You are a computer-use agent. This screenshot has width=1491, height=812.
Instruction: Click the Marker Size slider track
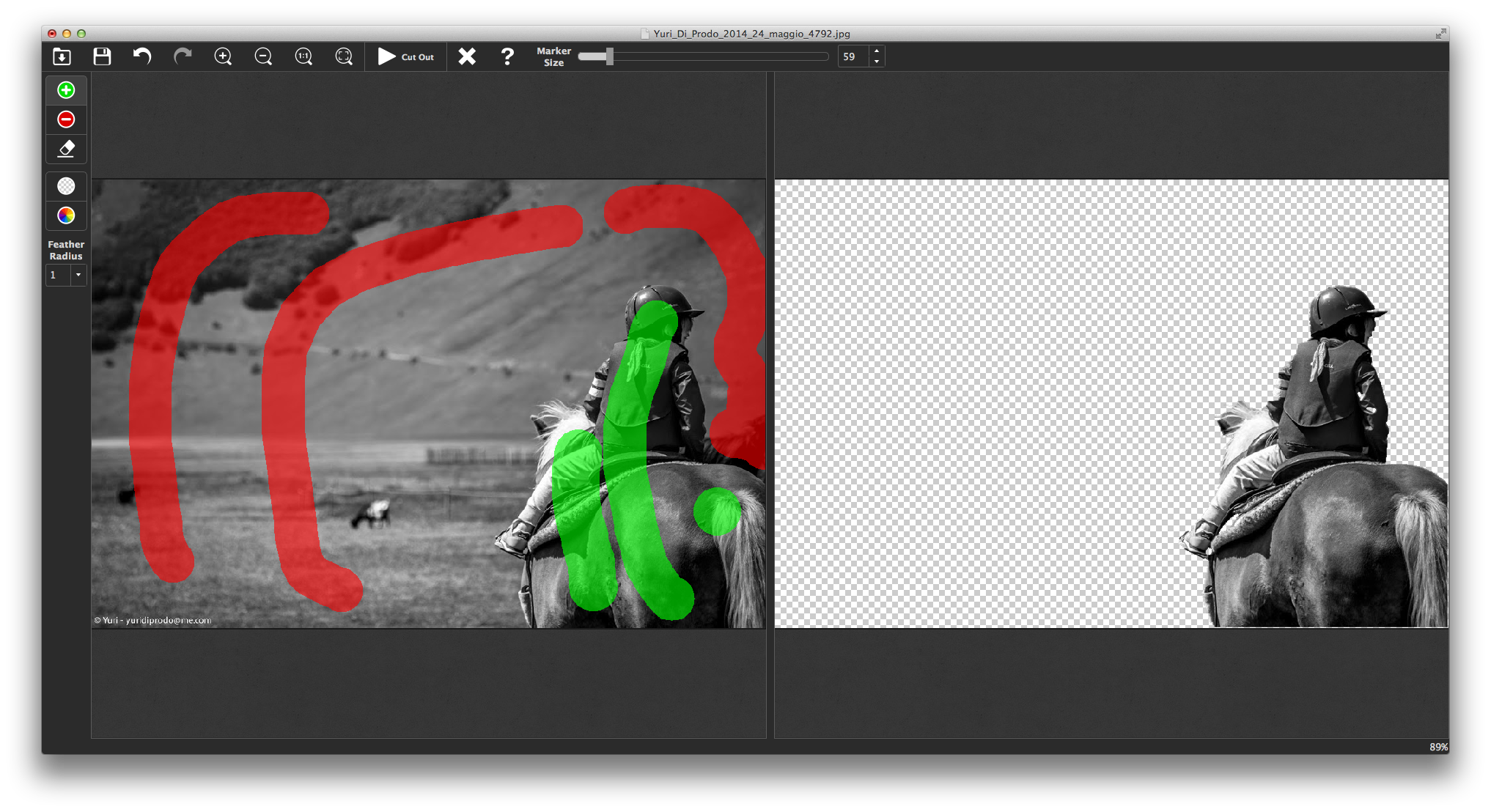(x=718, y=56)
